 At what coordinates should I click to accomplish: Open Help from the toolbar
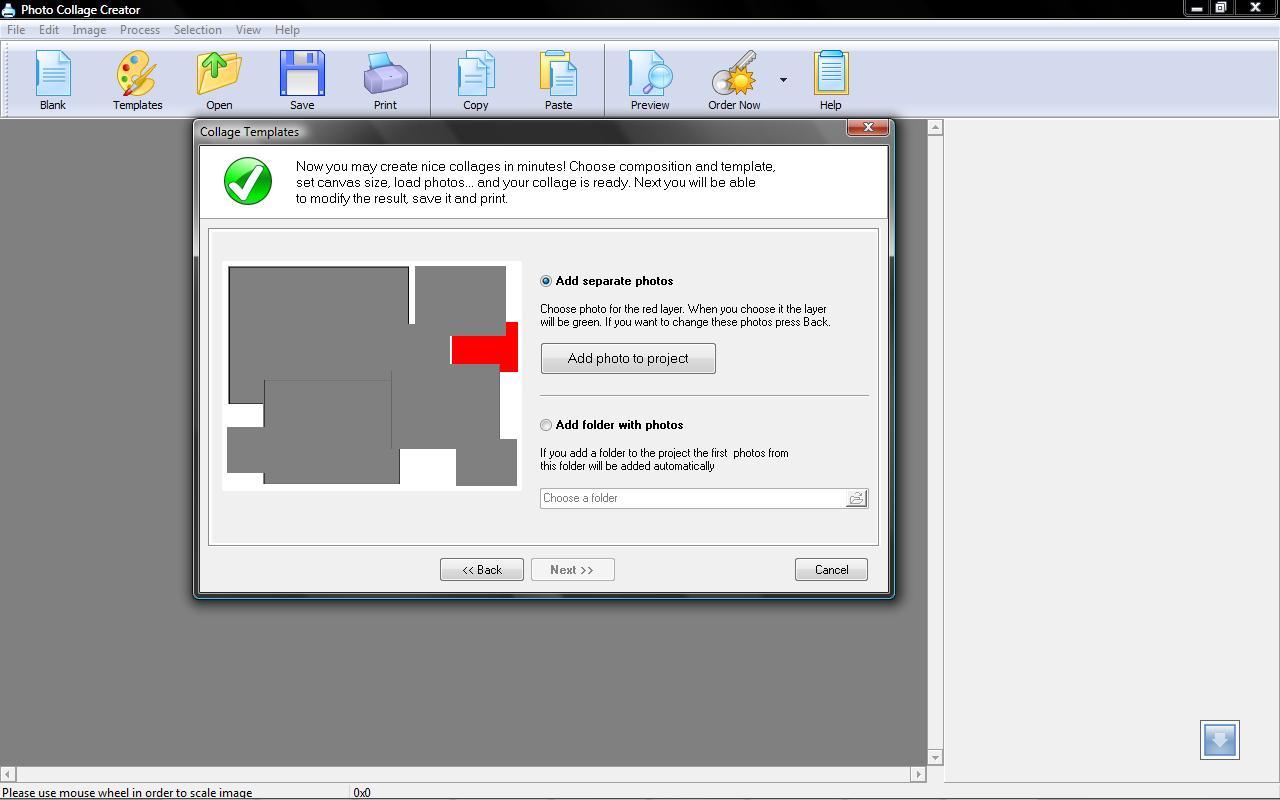click(830, 79)
